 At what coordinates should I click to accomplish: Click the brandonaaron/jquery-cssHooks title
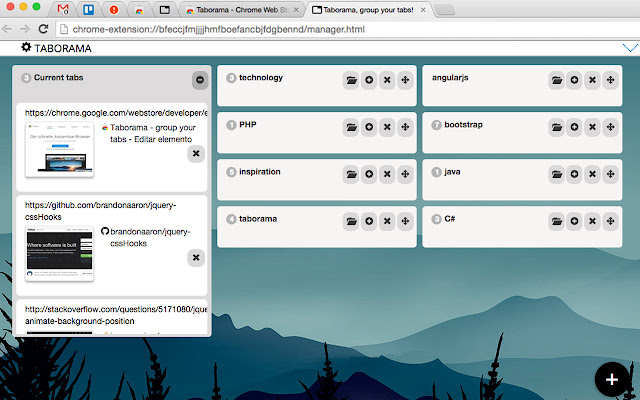pyautogui.click(x=150, y=238)
